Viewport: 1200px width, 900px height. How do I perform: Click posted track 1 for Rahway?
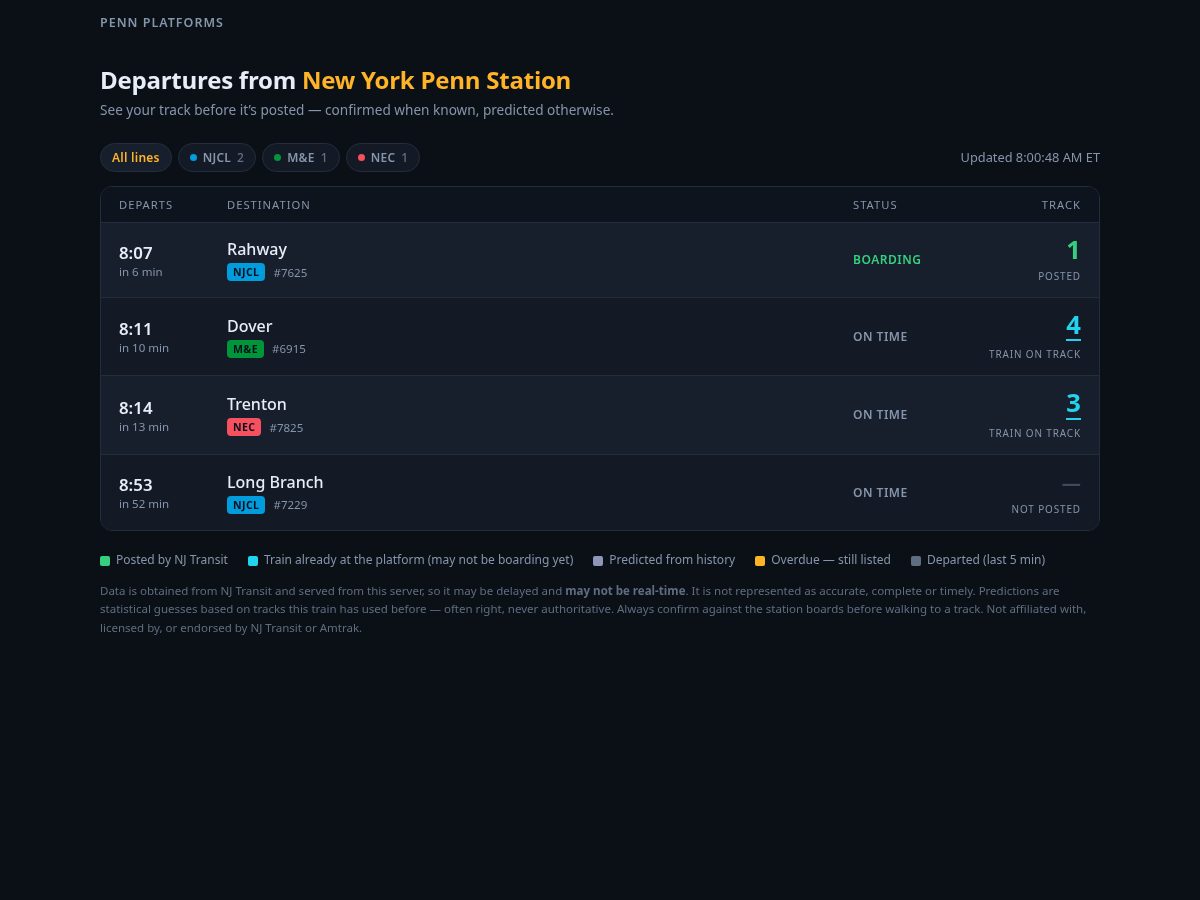point(1073,250)
